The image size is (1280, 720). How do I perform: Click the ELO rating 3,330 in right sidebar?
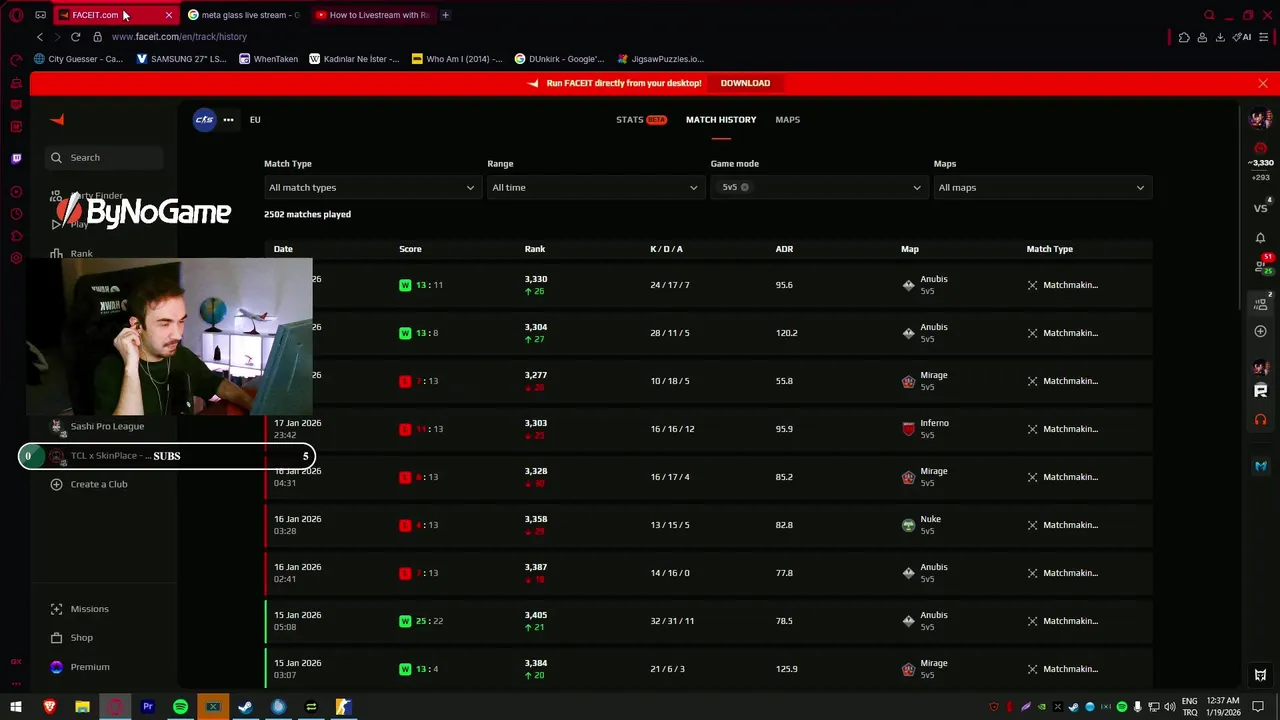coord(1262,163)
